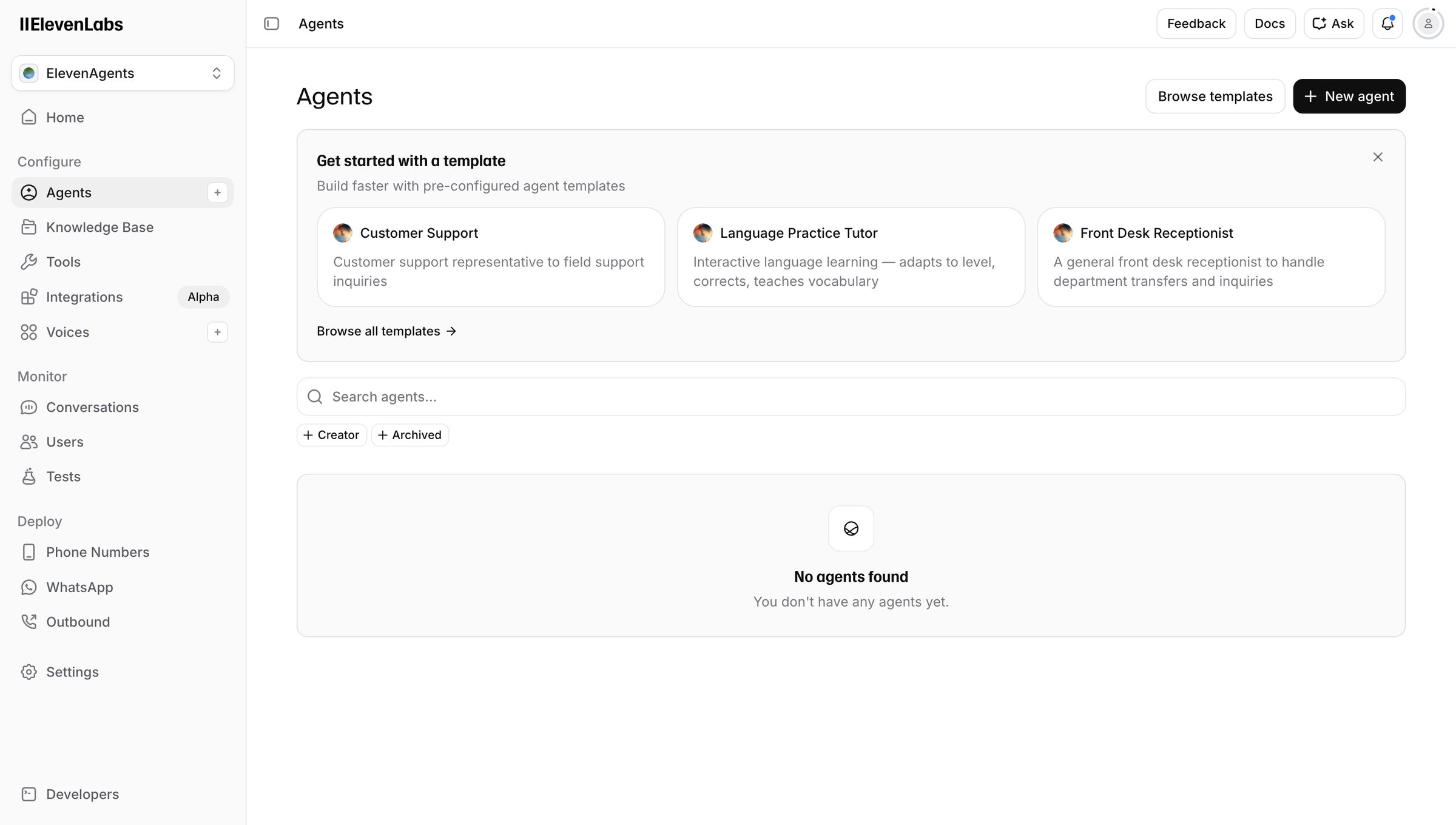This screenshot has height=825, width=1456.
Task: Focus the Search agents input field
Action: [x=851, y=397]
